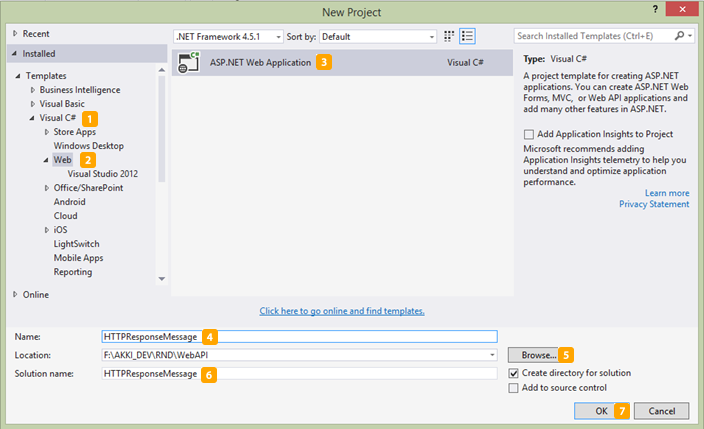Expand Office/SharePoint node arrow

[46, 188]
